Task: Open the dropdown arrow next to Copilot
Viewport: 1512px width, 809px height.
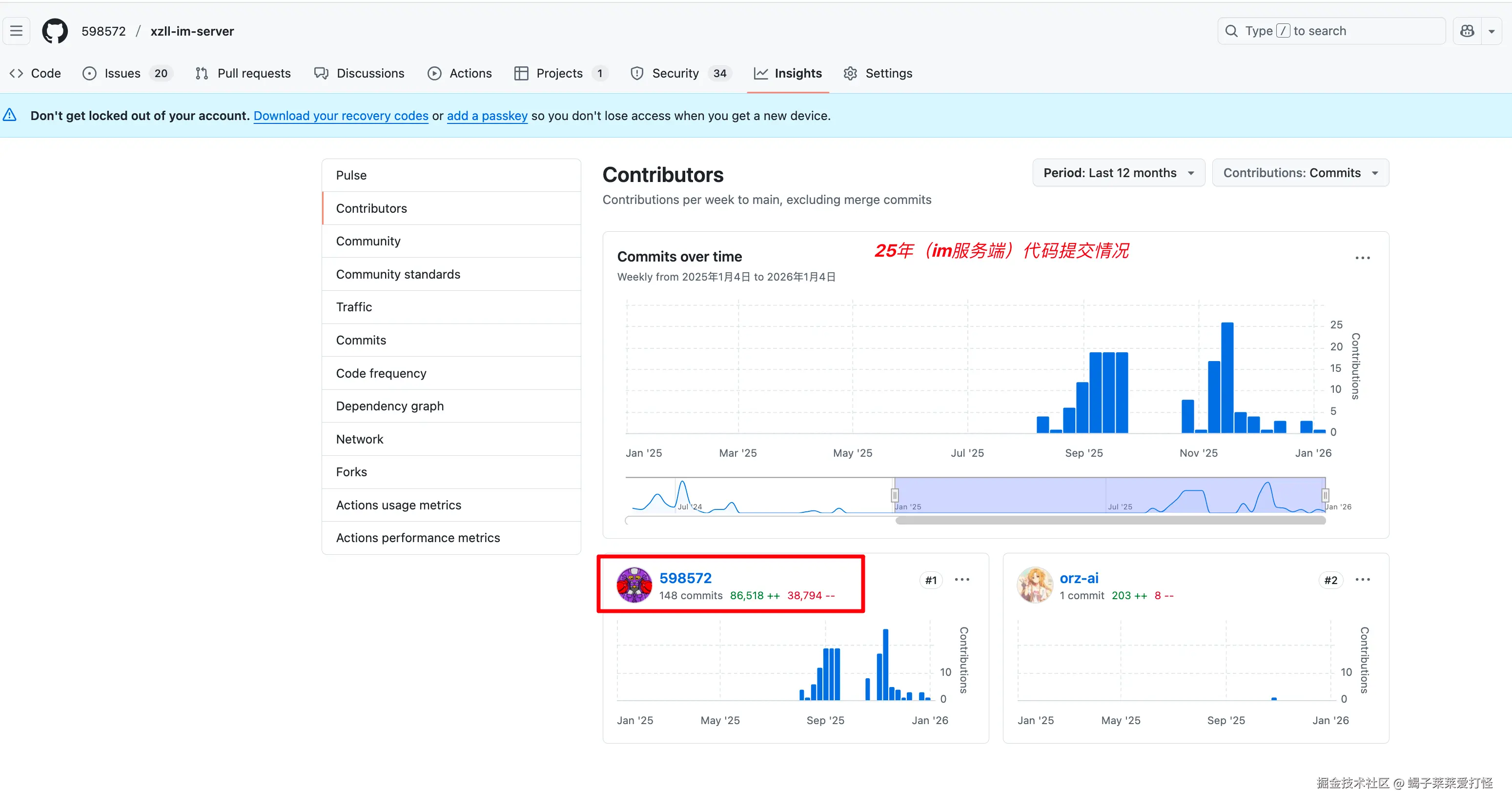Action: coord(1492,32)
